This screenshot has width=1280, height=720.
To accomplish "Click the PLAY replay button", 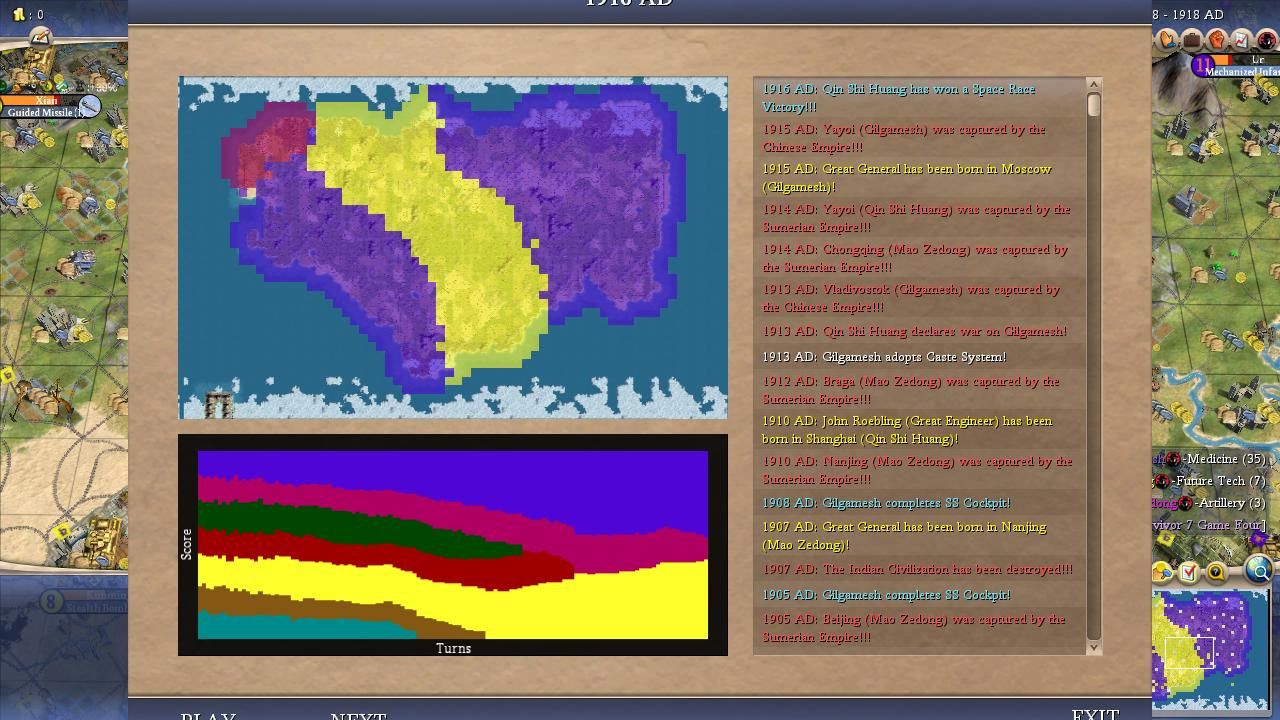I will tap(208, 715).
